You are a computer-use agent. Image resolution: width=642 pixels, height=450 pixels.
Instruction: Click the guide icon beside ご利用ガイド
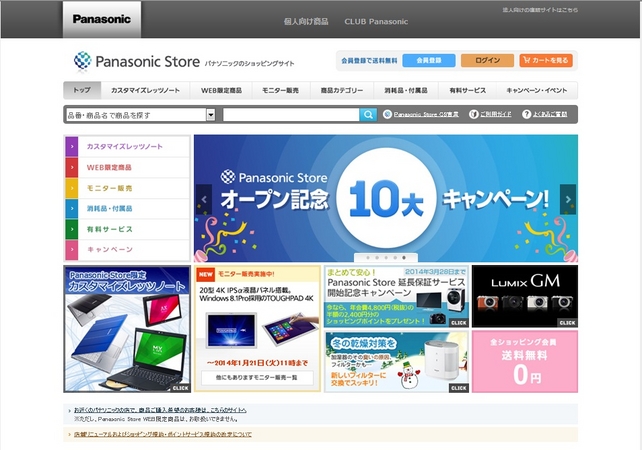click(x=474, y=115)
